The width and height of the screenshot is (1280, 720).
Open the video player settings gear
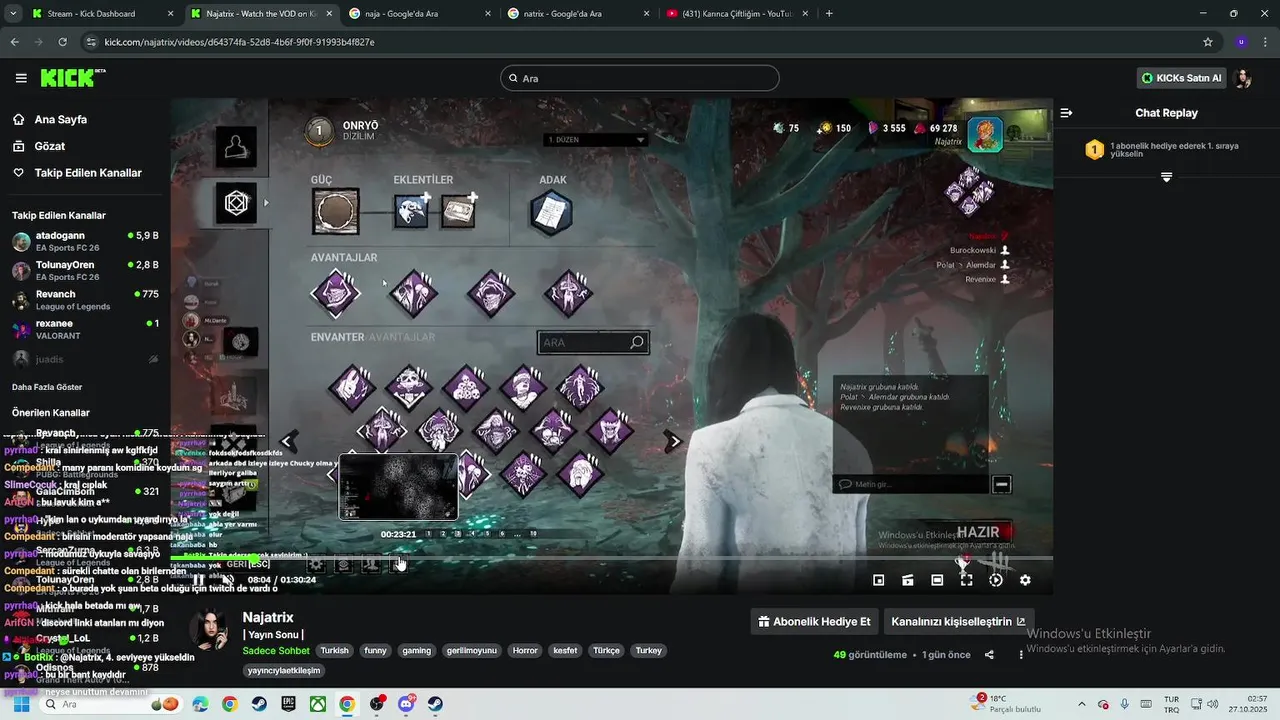(x=1025, y=580)
